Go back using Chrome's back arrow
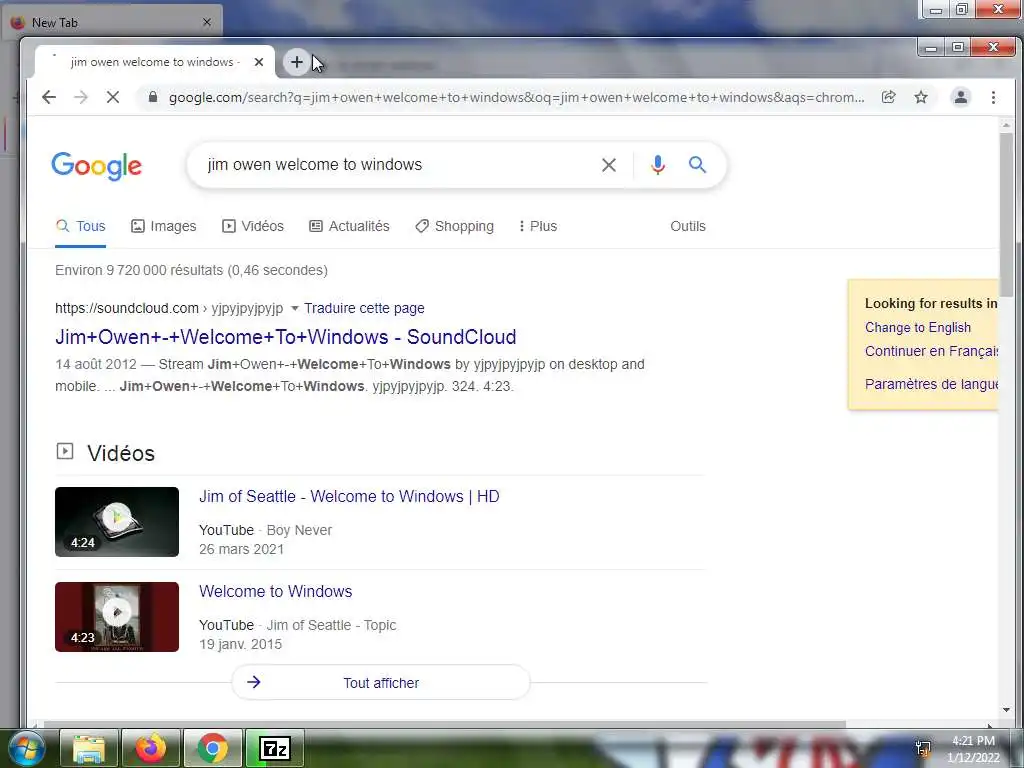 49,97
